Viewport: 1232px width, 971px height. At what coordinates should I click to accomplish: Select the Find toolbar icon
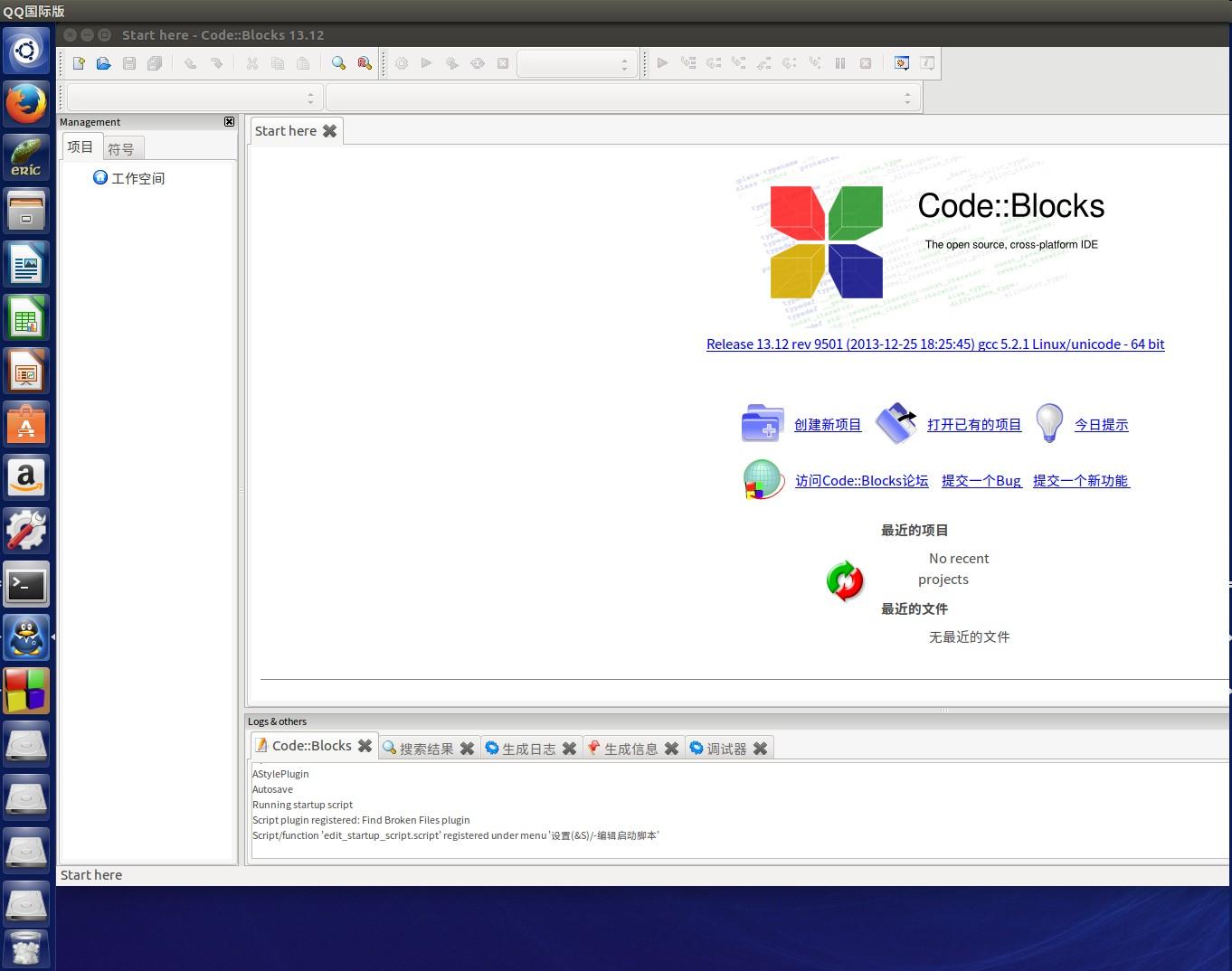(339, 63)
